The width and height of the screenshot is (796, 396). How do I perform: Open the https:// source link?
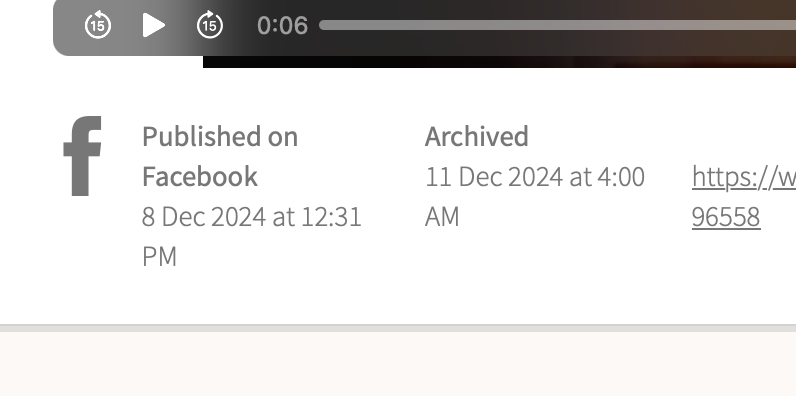click(x=744, y=177)
